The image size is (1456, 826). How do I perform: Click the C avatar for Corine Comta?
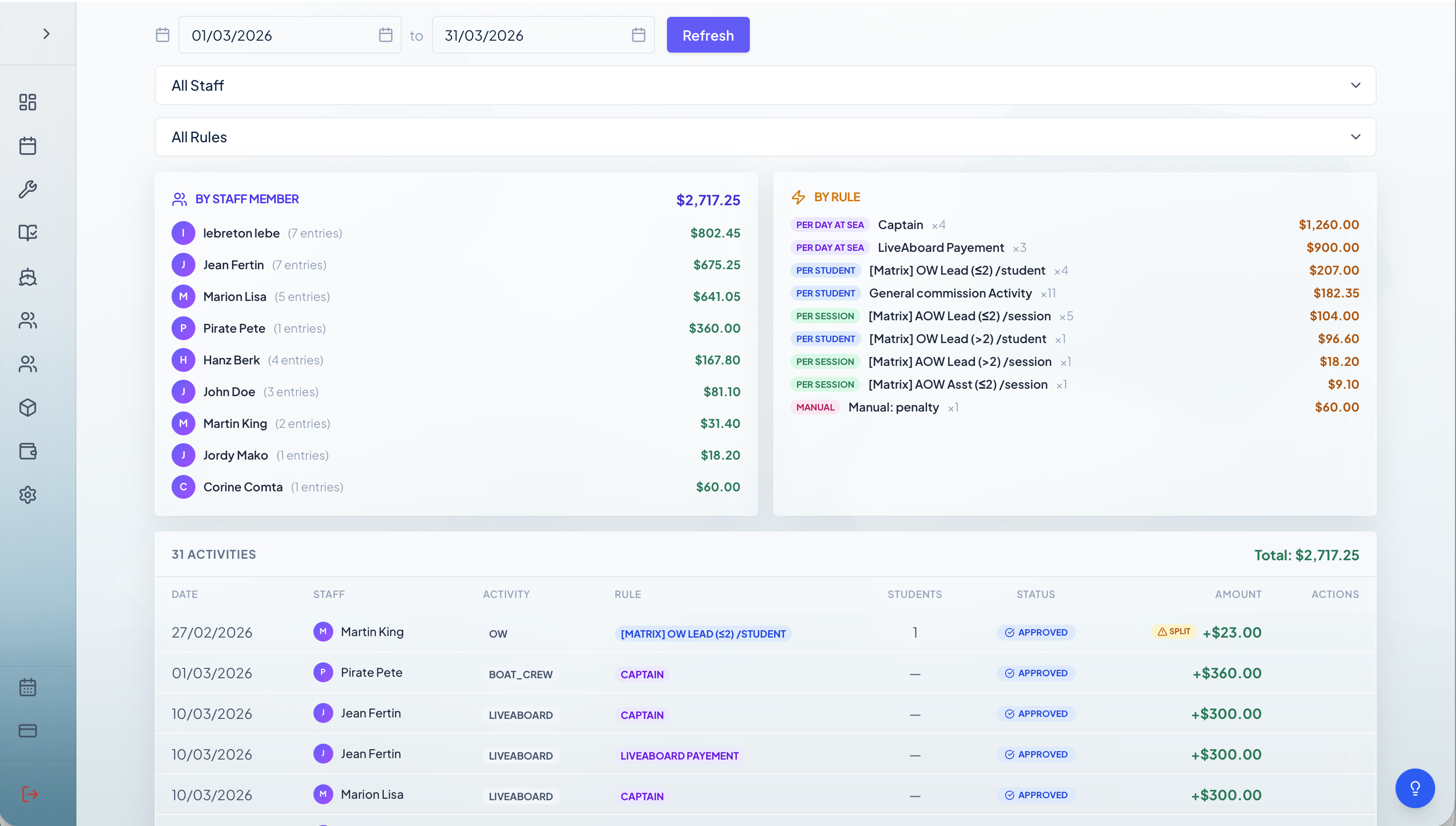click(x=183, y=487)
